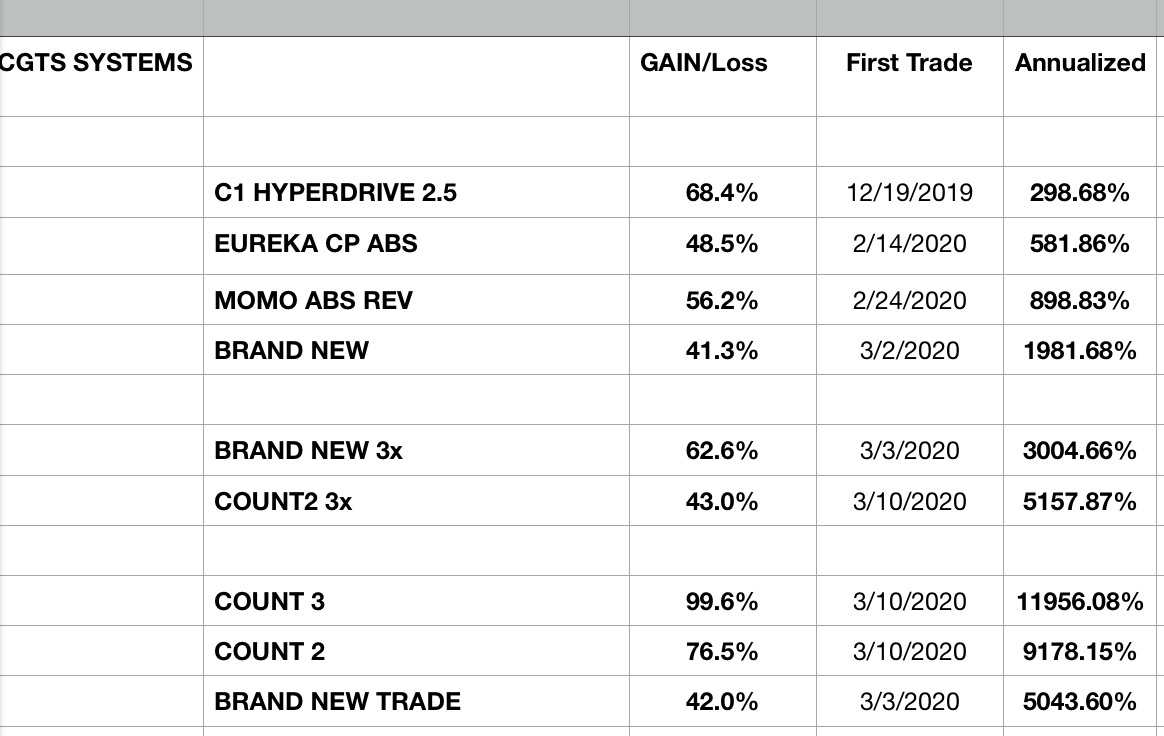Image resolution: width=1164 pixels, height=736 pixels.
Task: Click the First Trade column header cell
Action: tap(909, 63)
